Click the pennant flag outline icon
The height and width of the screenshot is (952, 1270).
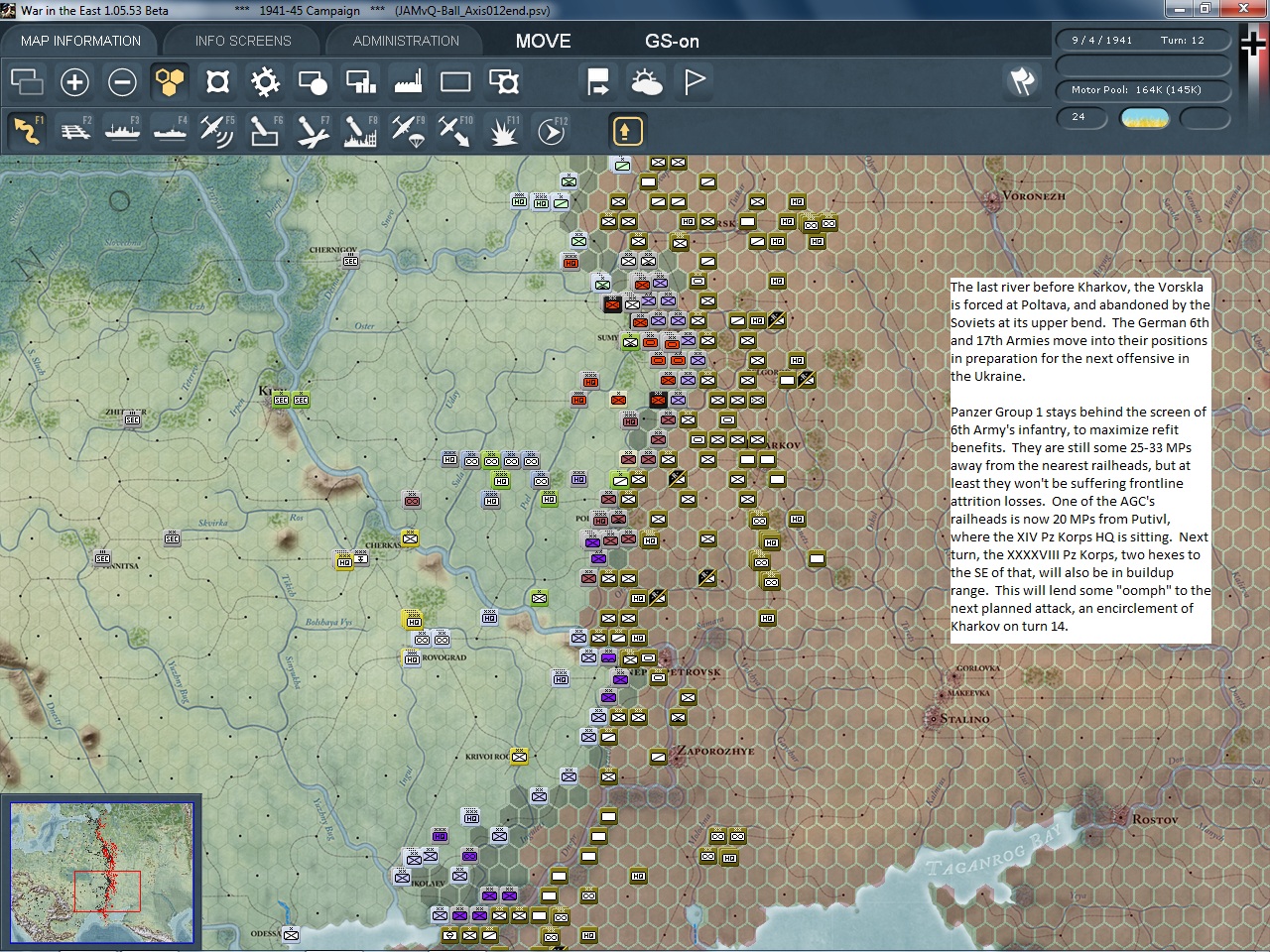pos(695,81)
